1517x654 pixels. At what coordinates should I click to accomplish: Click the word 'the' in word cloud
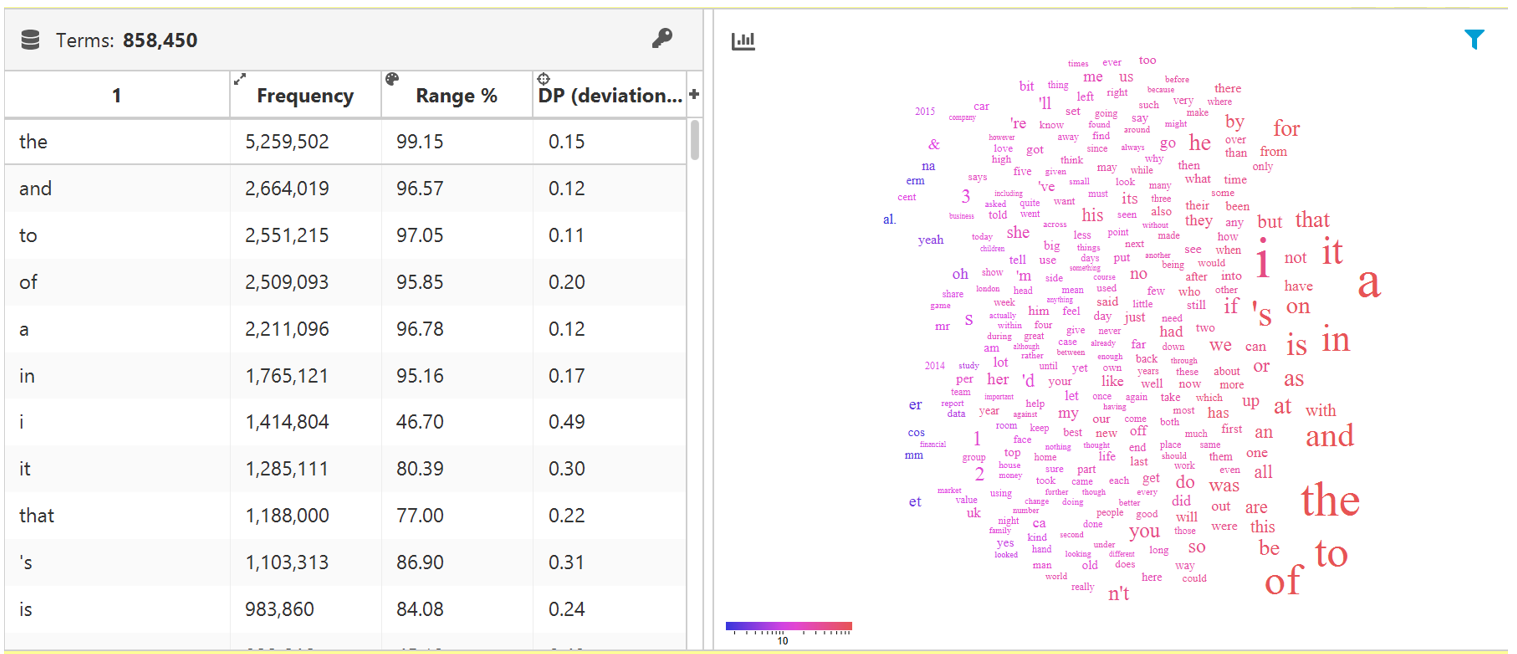(1330, 500)
